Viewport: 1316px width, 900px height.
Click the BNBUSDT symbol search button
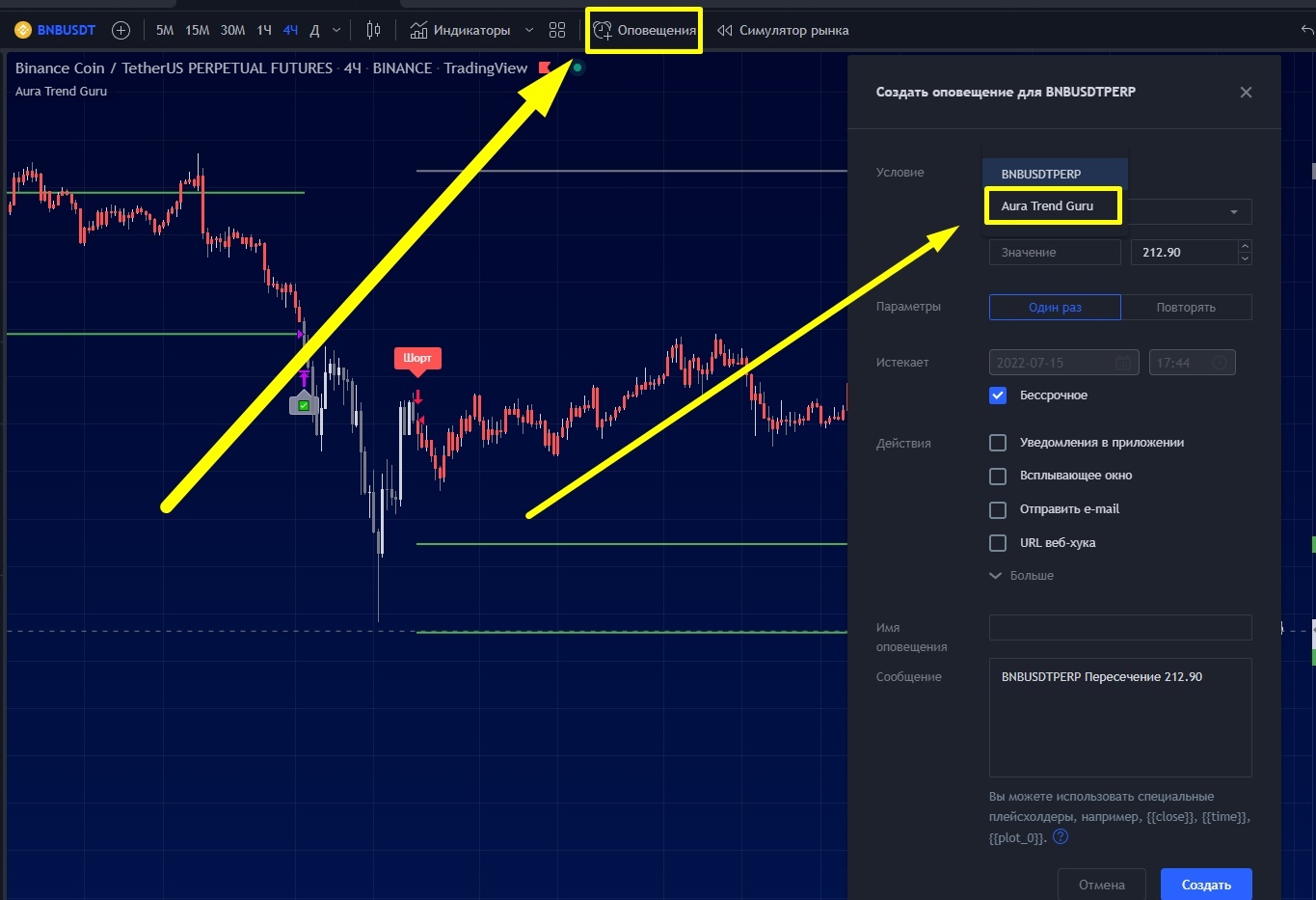click(x=56, y=30)
